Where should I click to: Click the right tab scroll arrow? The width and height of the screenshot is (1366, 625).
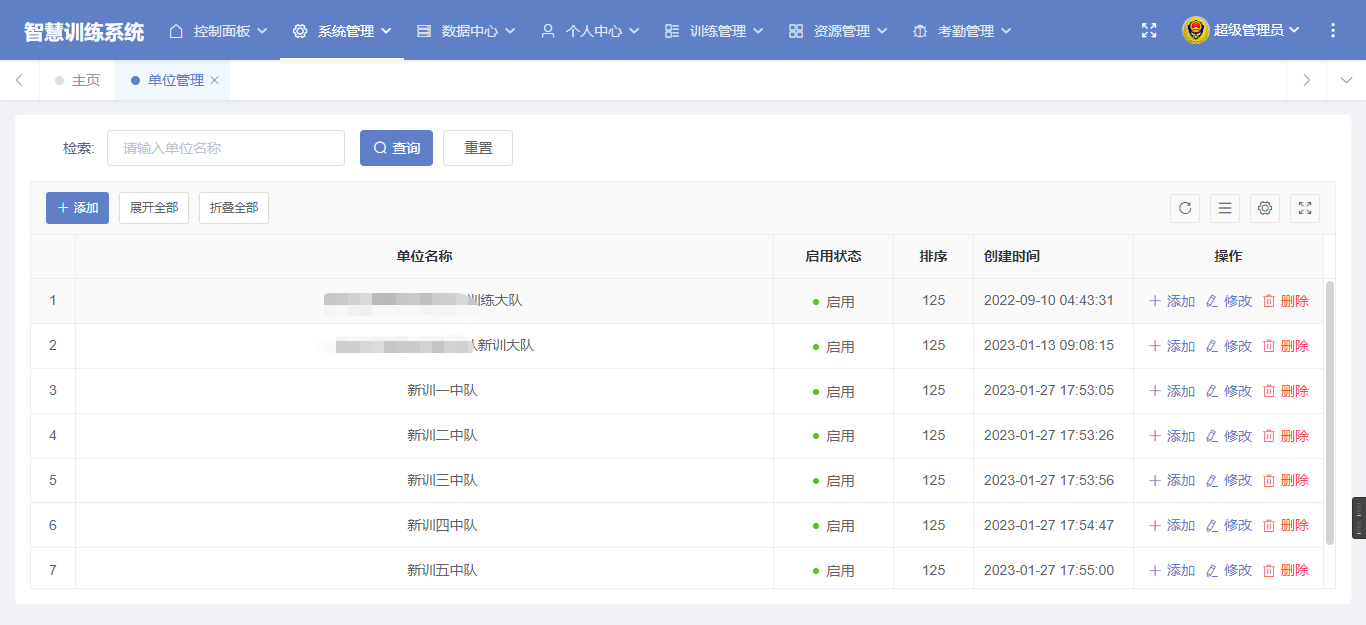click(x=1306, y=80)
